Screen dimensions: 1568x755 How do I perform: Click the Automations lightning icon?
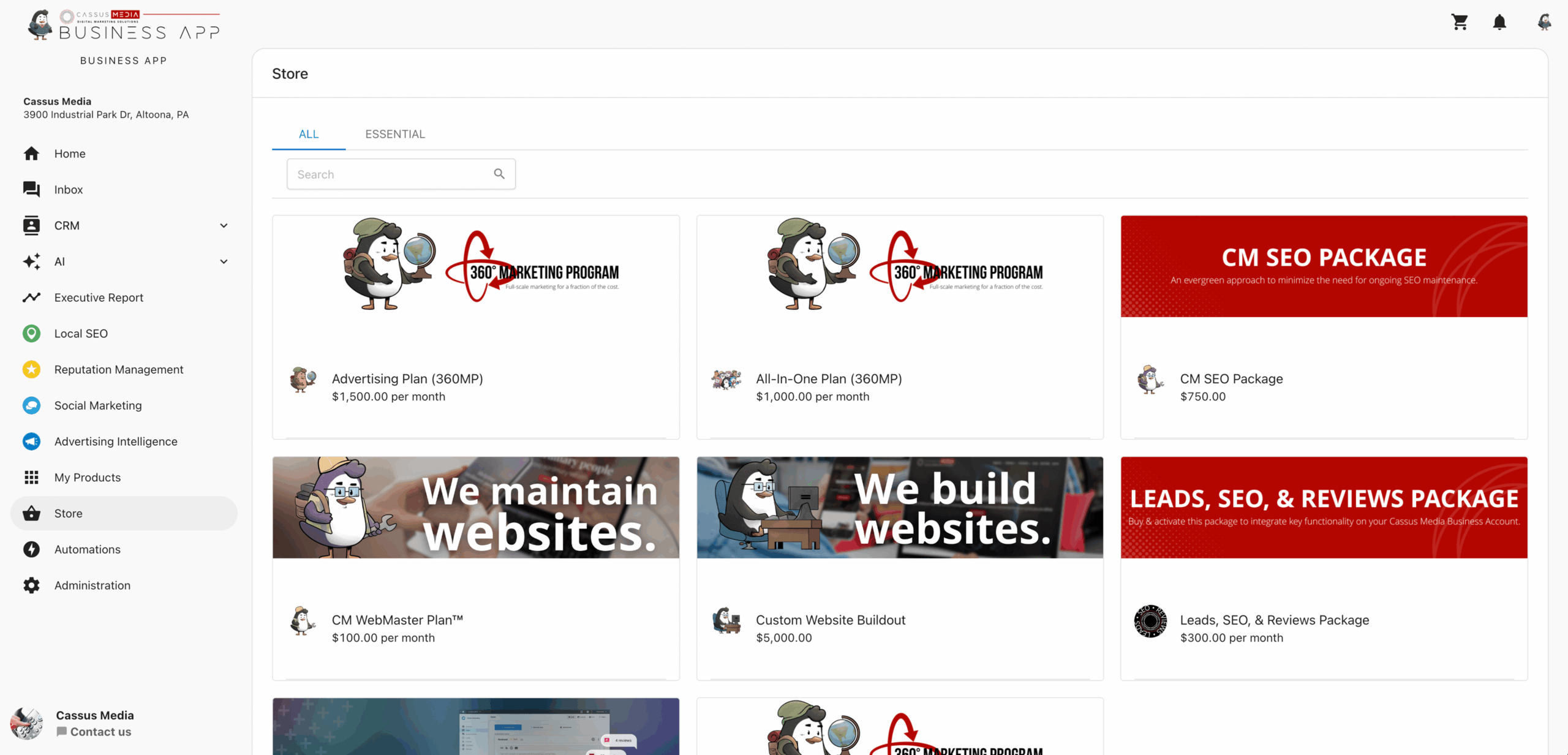point(31,549)
